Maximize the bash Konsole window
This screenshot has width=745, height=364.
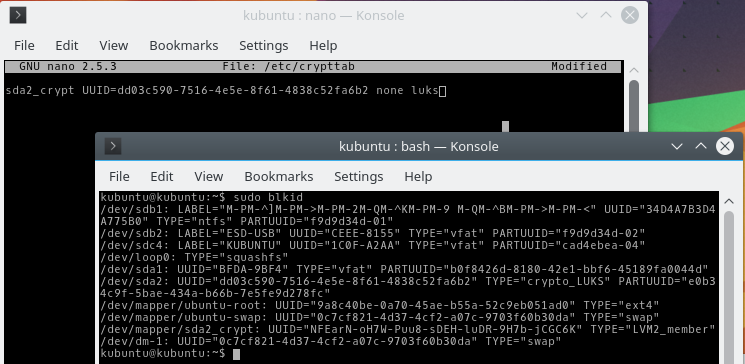(x=701, y=146)
